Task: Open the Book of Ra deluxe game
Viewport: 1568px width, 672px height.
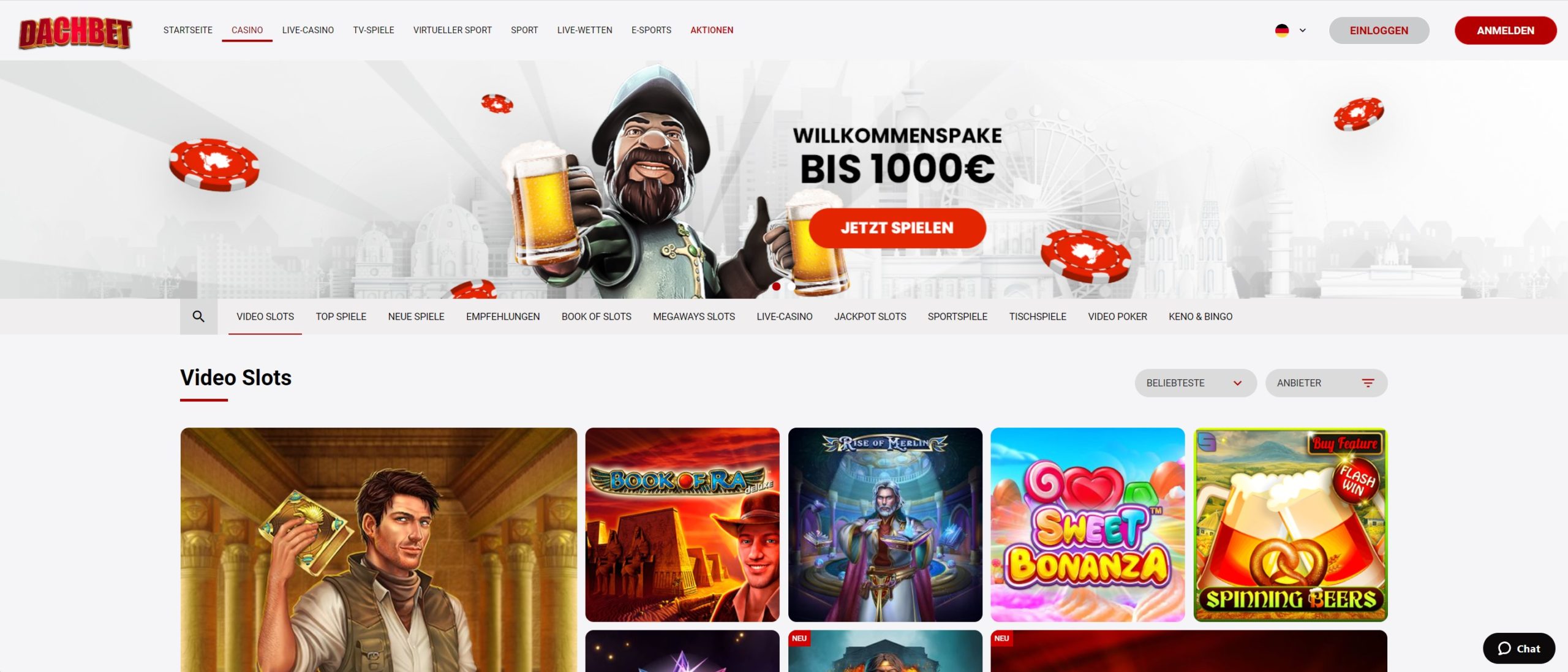Action: tap(682, 524)
